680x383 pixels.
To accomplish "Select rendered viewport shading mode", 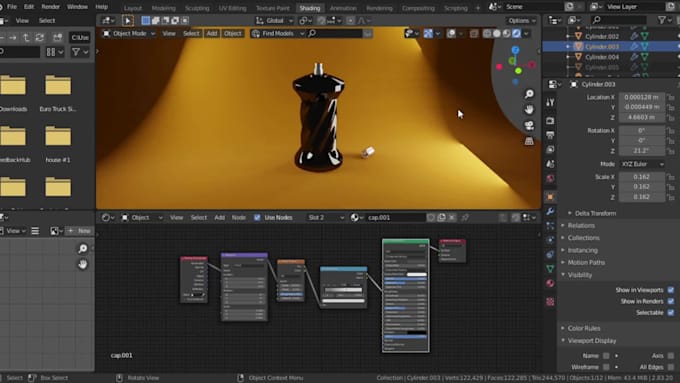I will [x=516, y=33].
